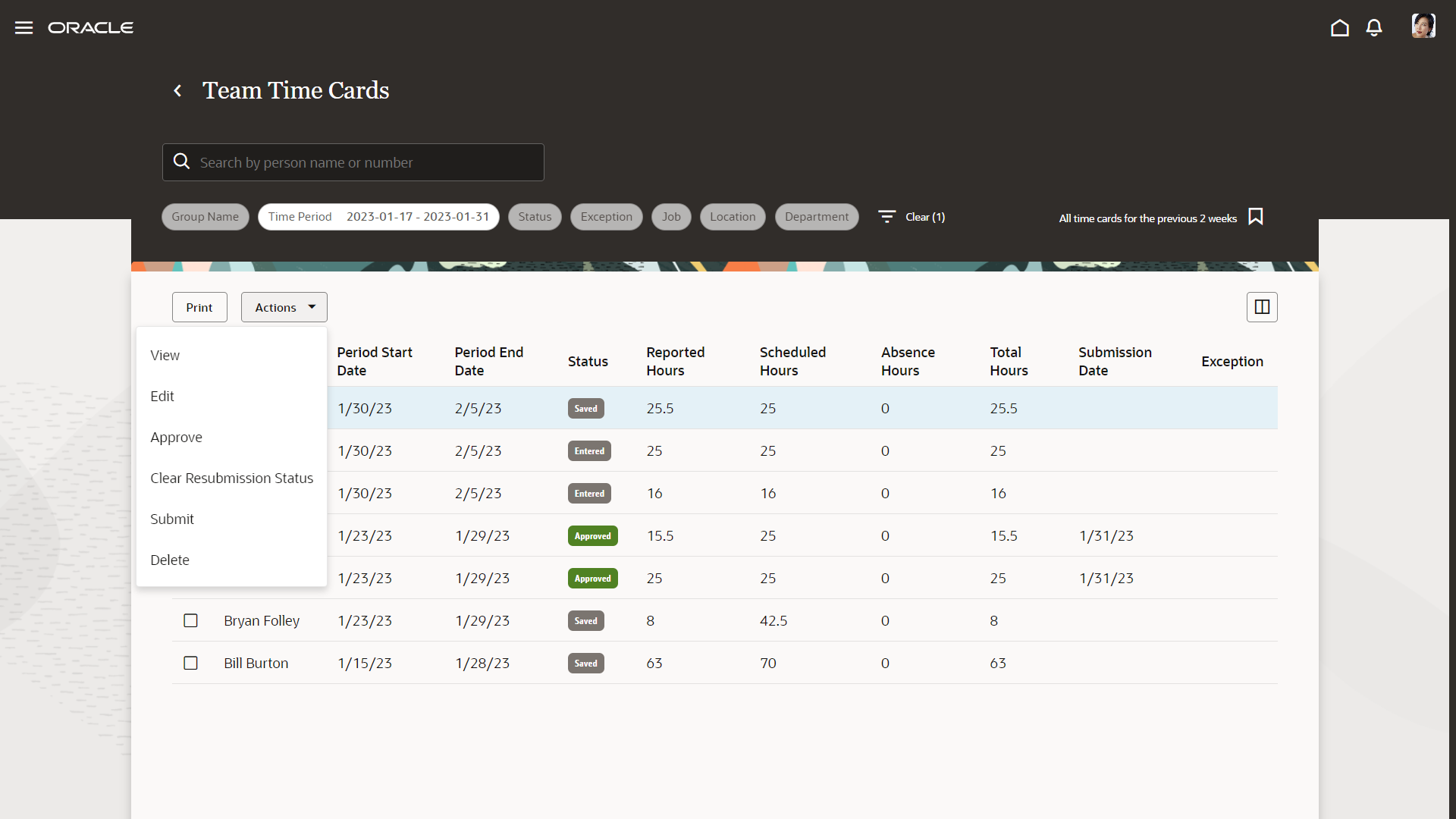Expand the Actions dropdown button
This screenshot has width=1456, height=819.
tap(284, 307)
